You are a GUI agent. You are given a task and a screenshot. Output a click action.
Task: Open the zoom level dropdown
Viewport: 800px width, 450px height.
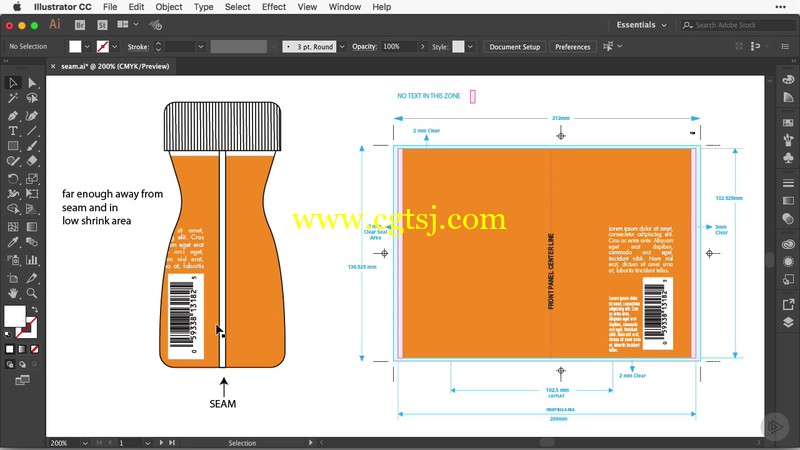point(85,443)
